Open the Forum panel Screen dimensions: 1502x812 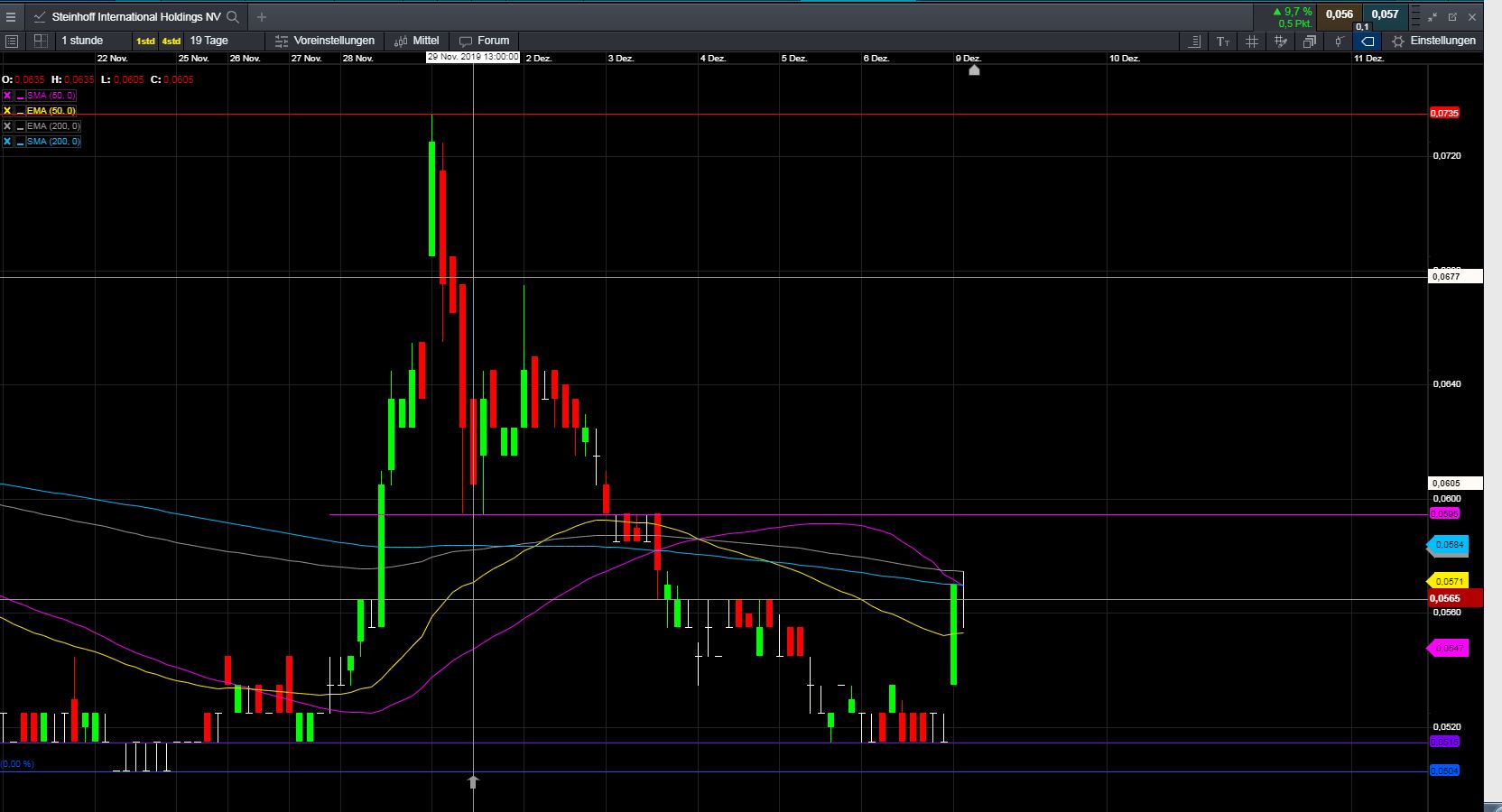tap(485, 41)
